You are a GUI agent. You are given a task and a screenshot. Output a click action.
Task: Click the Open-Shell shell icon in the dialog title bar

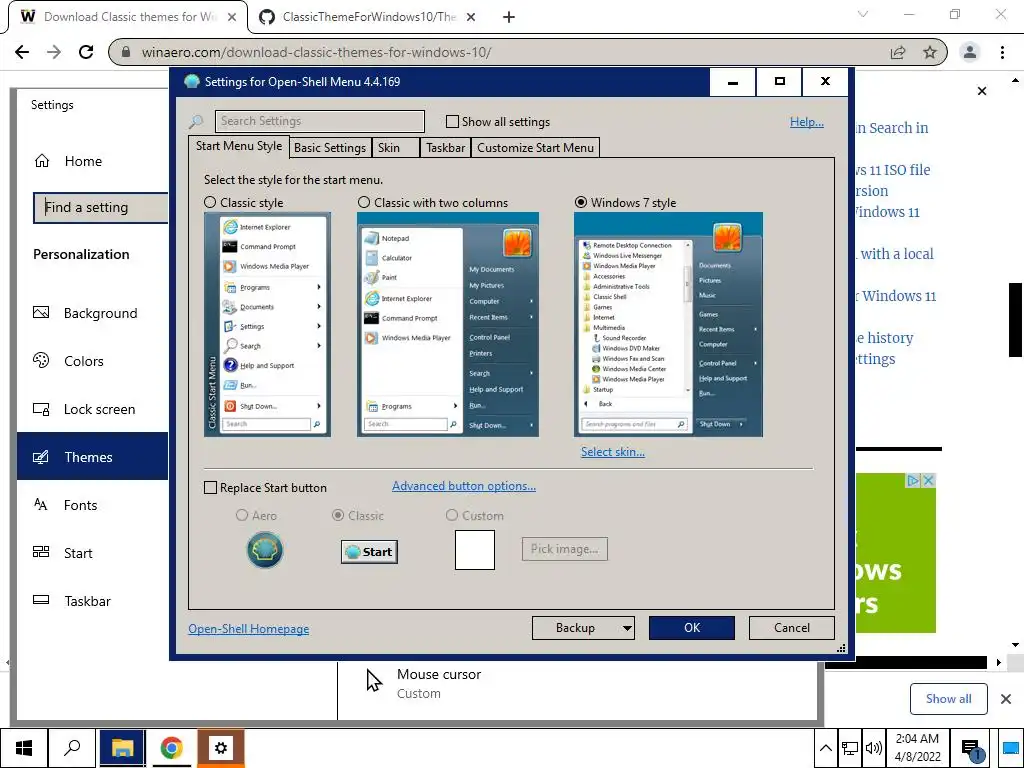pyautogui.click(x=191, y=82)
